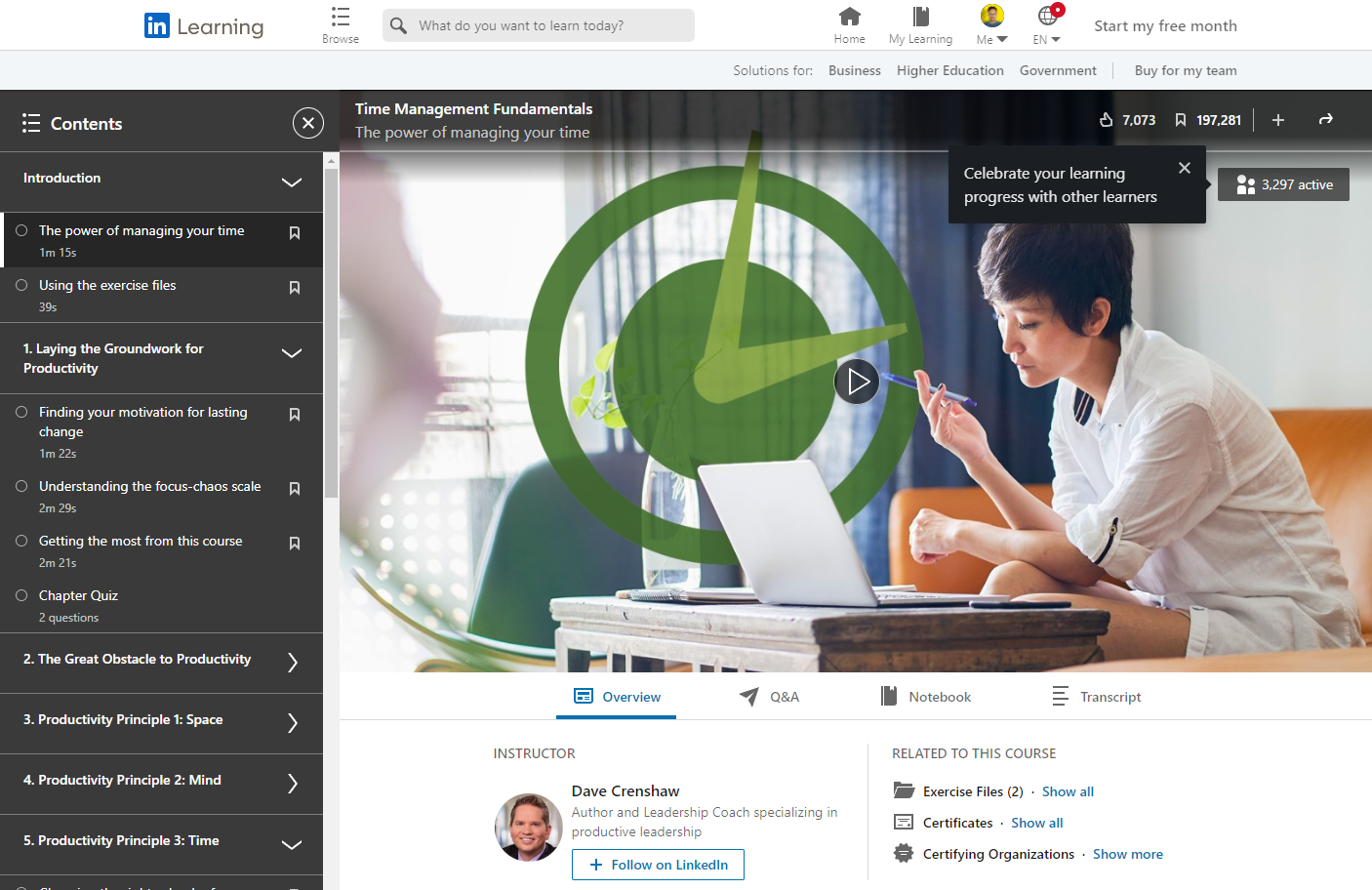Click Start my free month
The image size is (1372, 890).
tap(1165, 26)
